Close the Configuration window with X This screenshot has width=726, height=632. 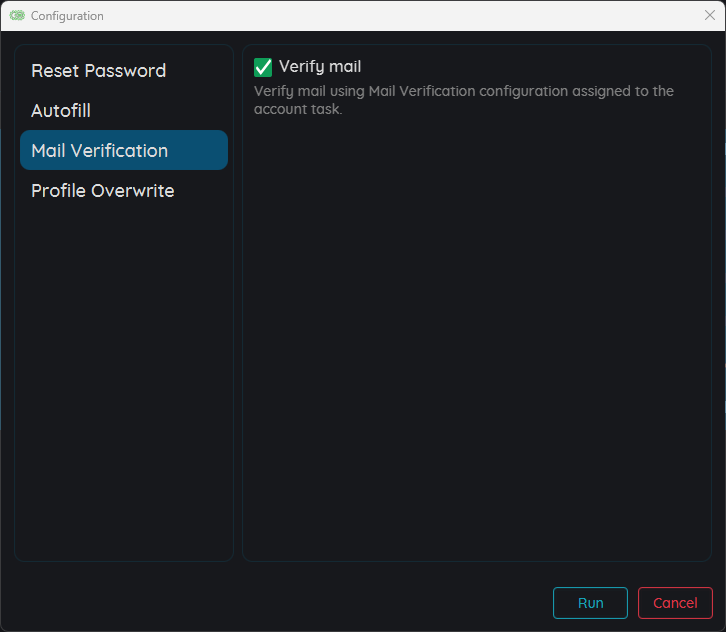710,15
